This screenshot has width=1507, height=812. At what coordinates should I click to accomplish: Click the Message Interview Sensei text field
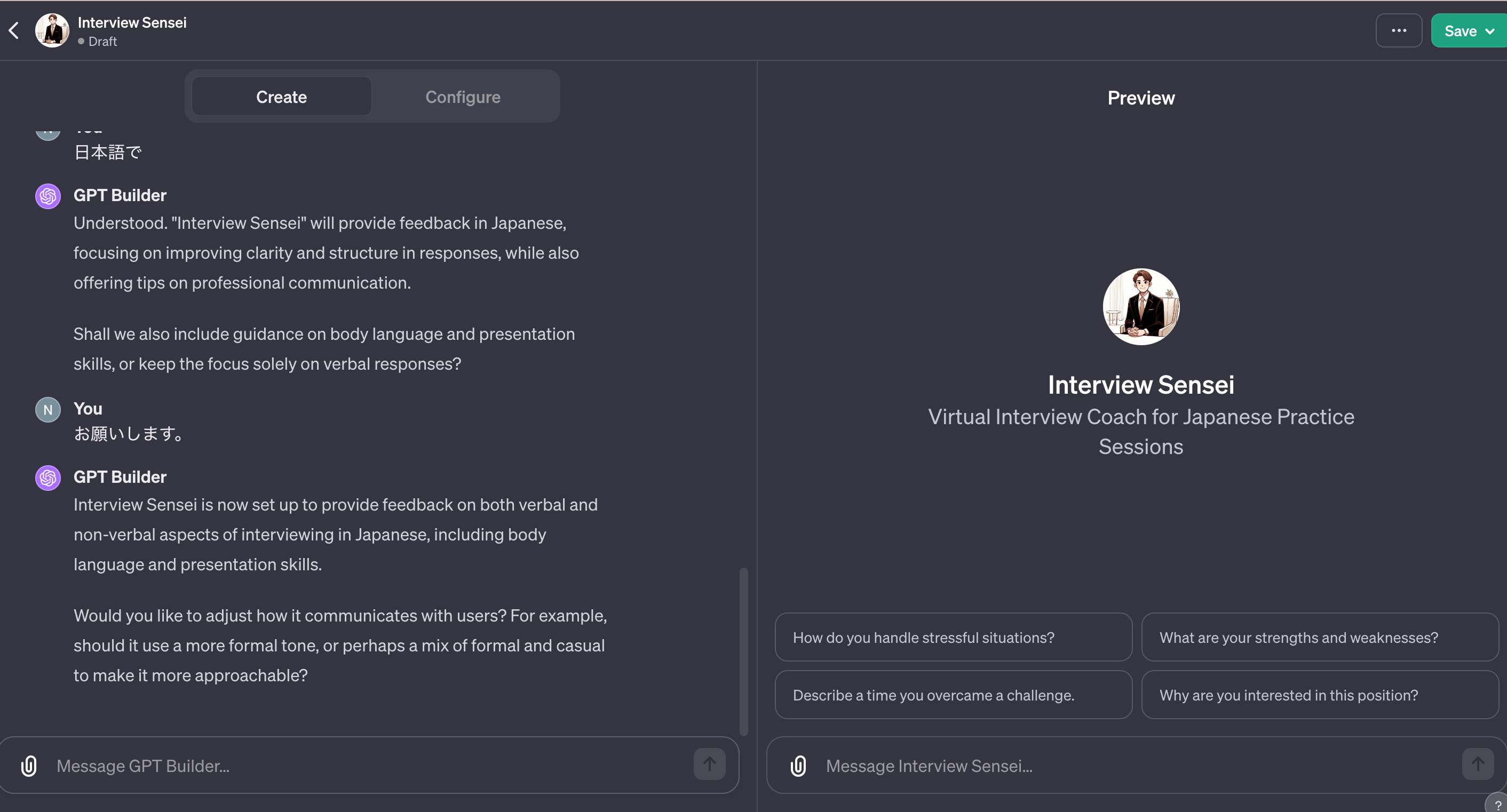click(x=1138, y=765)
